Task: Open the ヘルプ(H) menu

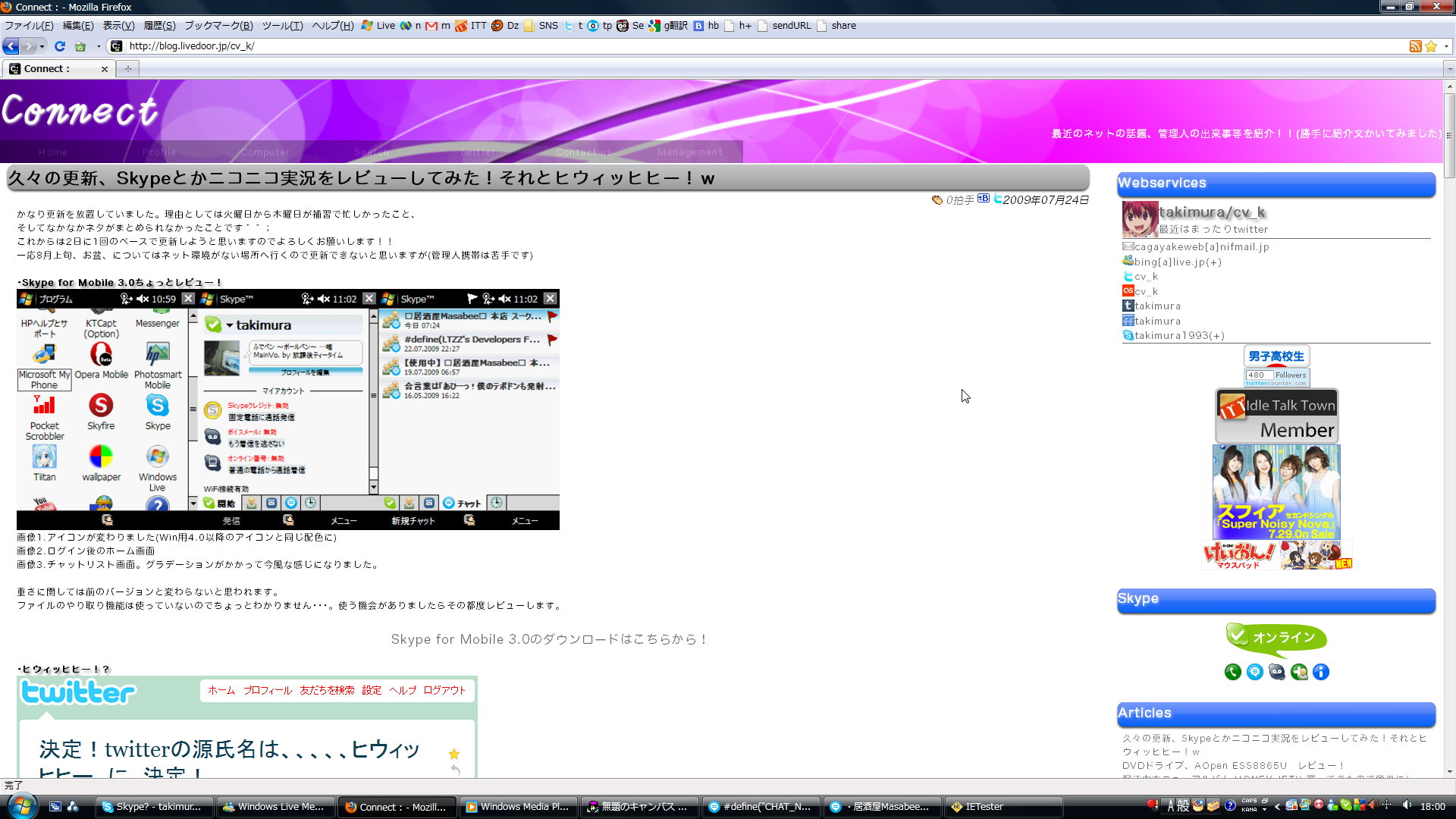Action: click(333, 26)
